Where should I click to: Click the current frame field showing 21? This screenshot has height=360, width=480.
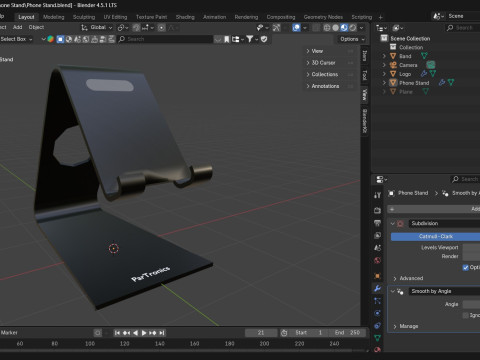(261, 333)
